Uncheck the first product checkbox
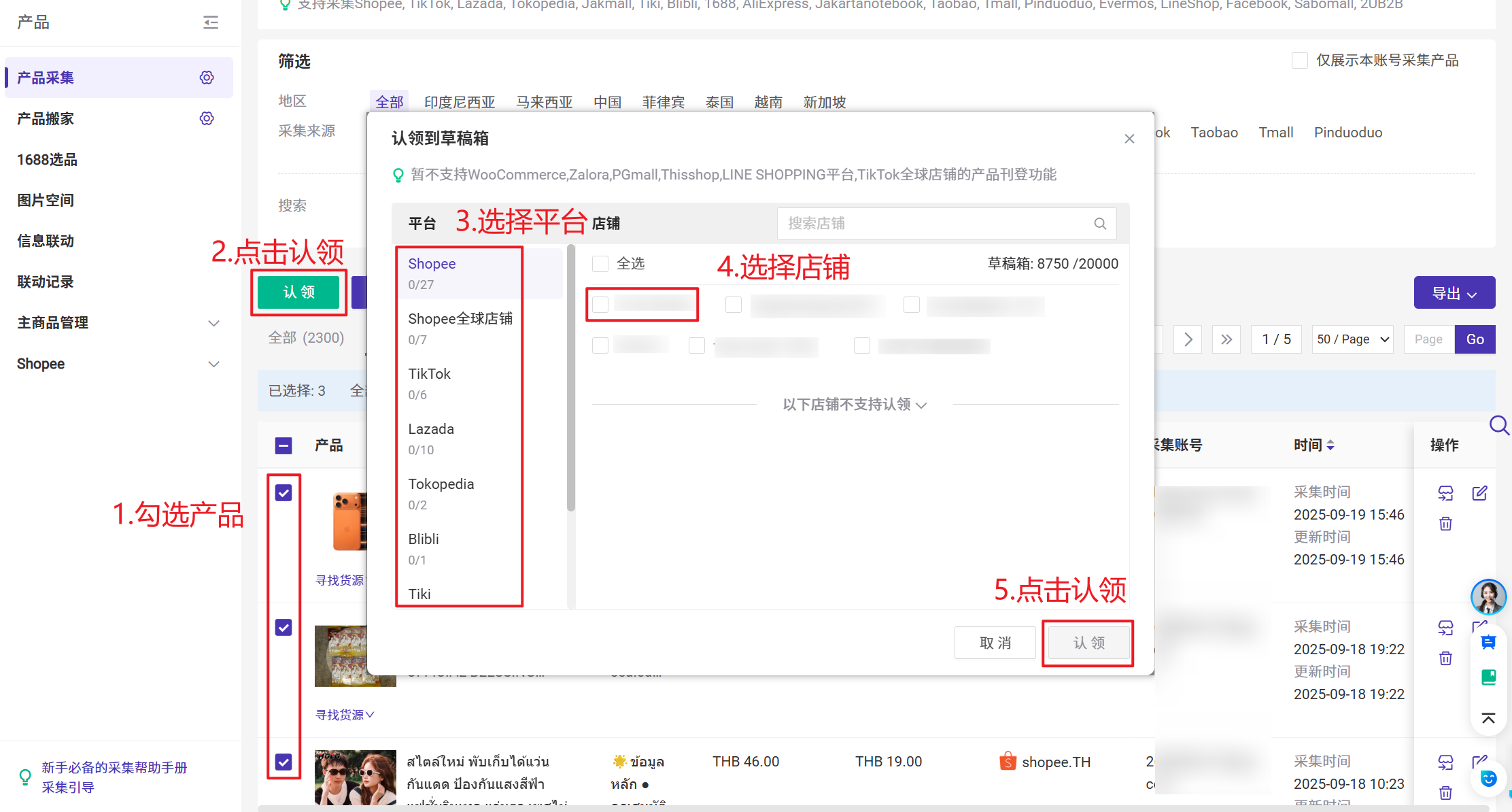Image resolution: width=1512 pixels, height=812 pixels. (283, 492)
